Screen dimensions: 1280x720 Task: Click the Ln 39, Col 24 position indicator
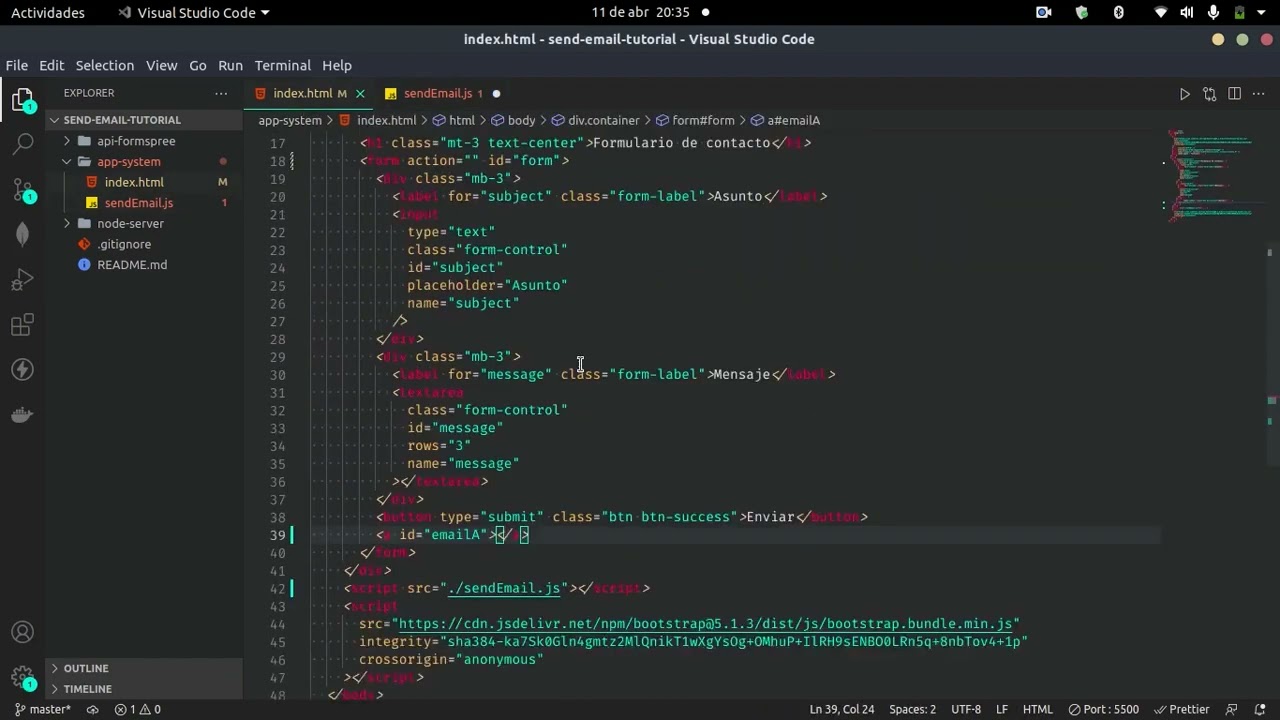click(x=842, y=709)
